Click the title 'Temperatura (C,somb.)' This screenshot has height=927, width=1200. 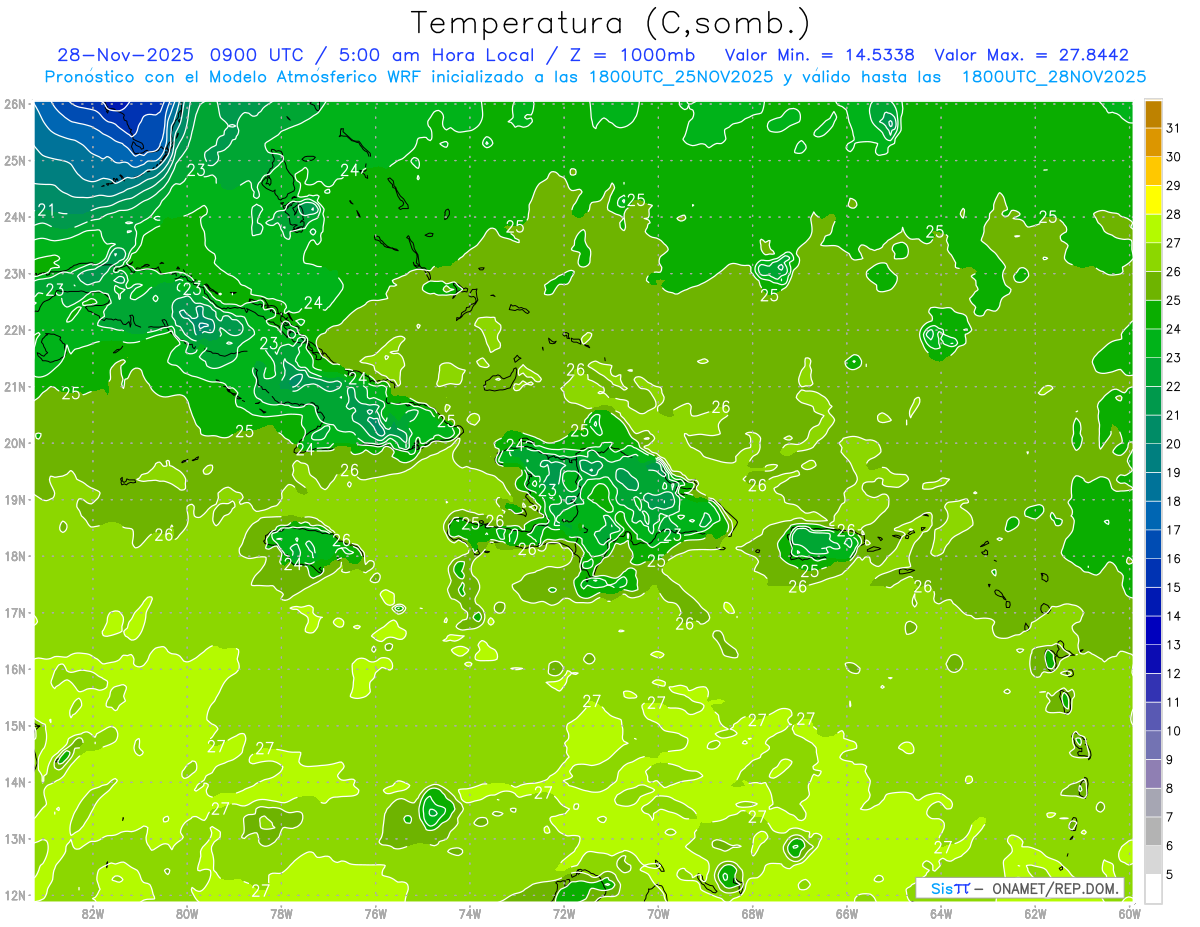(x=611, y=23)
